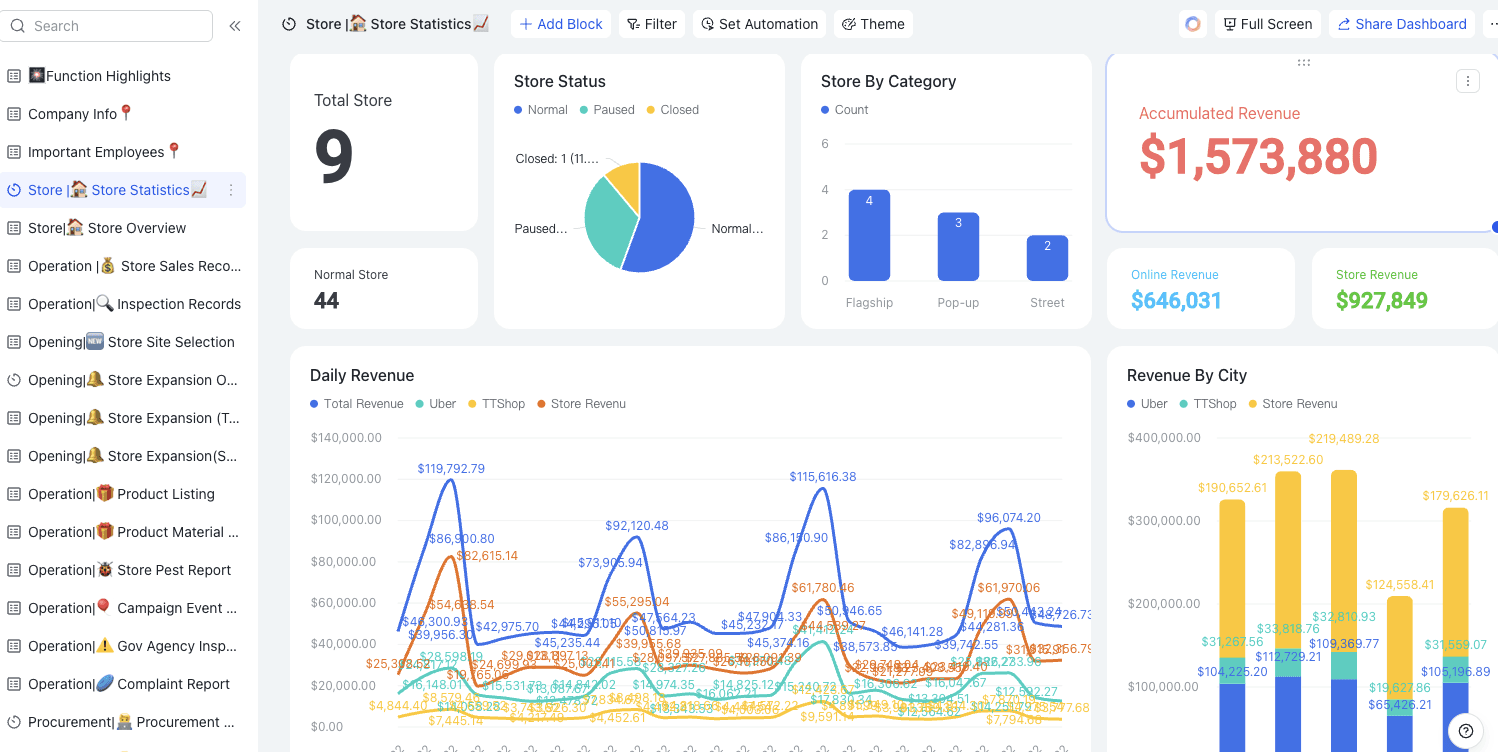Select Store Overview in sidebar
The image size is (1498, 752).
tap(123, 228)
